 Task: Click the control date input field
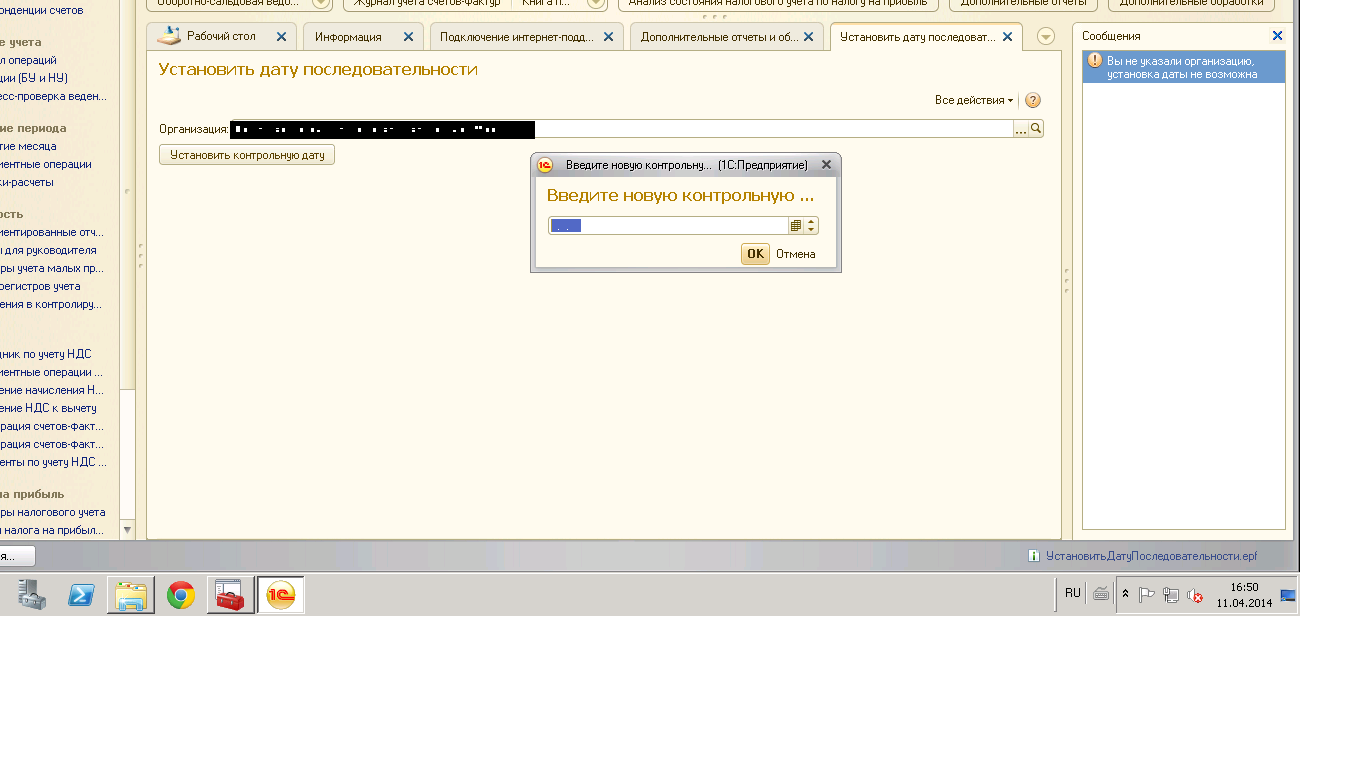pos(669,226)
